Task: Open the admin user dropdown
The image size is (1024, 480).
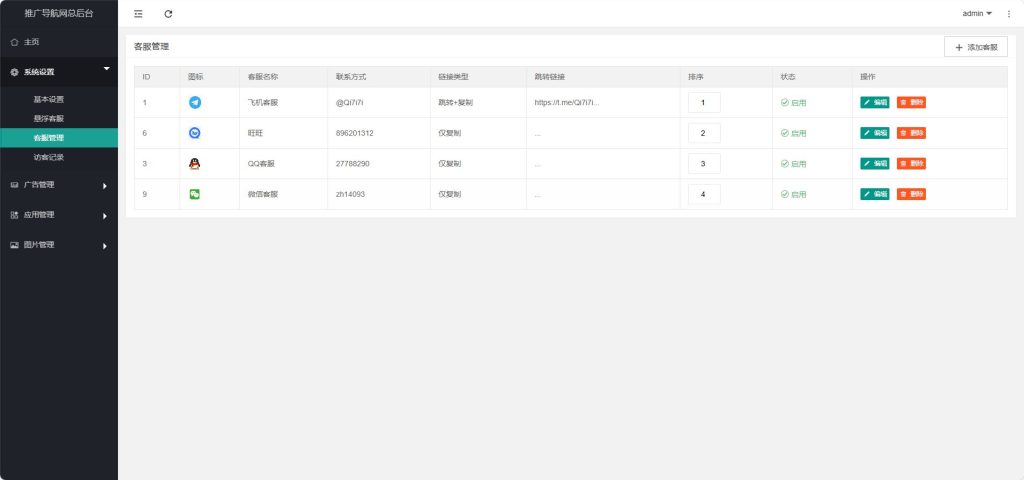Action: [977, 14]
